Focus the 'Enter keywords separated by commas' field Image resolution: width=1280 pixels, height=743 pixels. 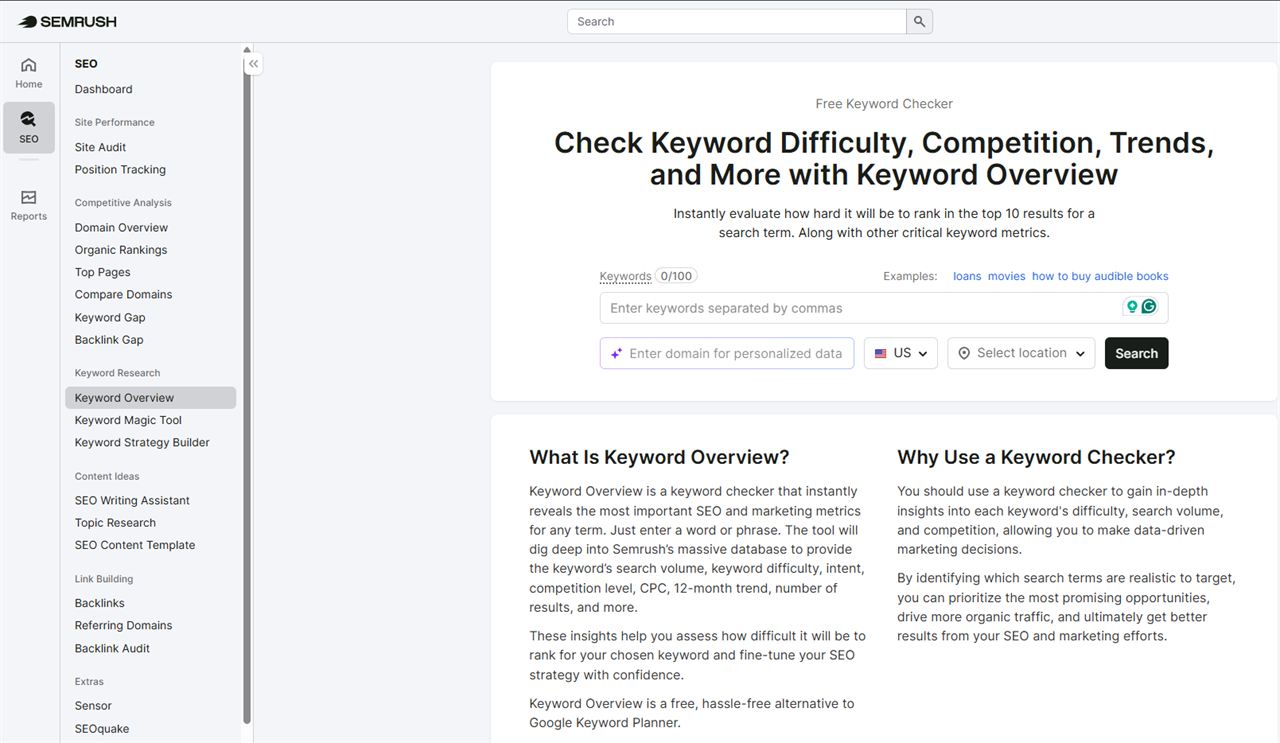(884, 308)
